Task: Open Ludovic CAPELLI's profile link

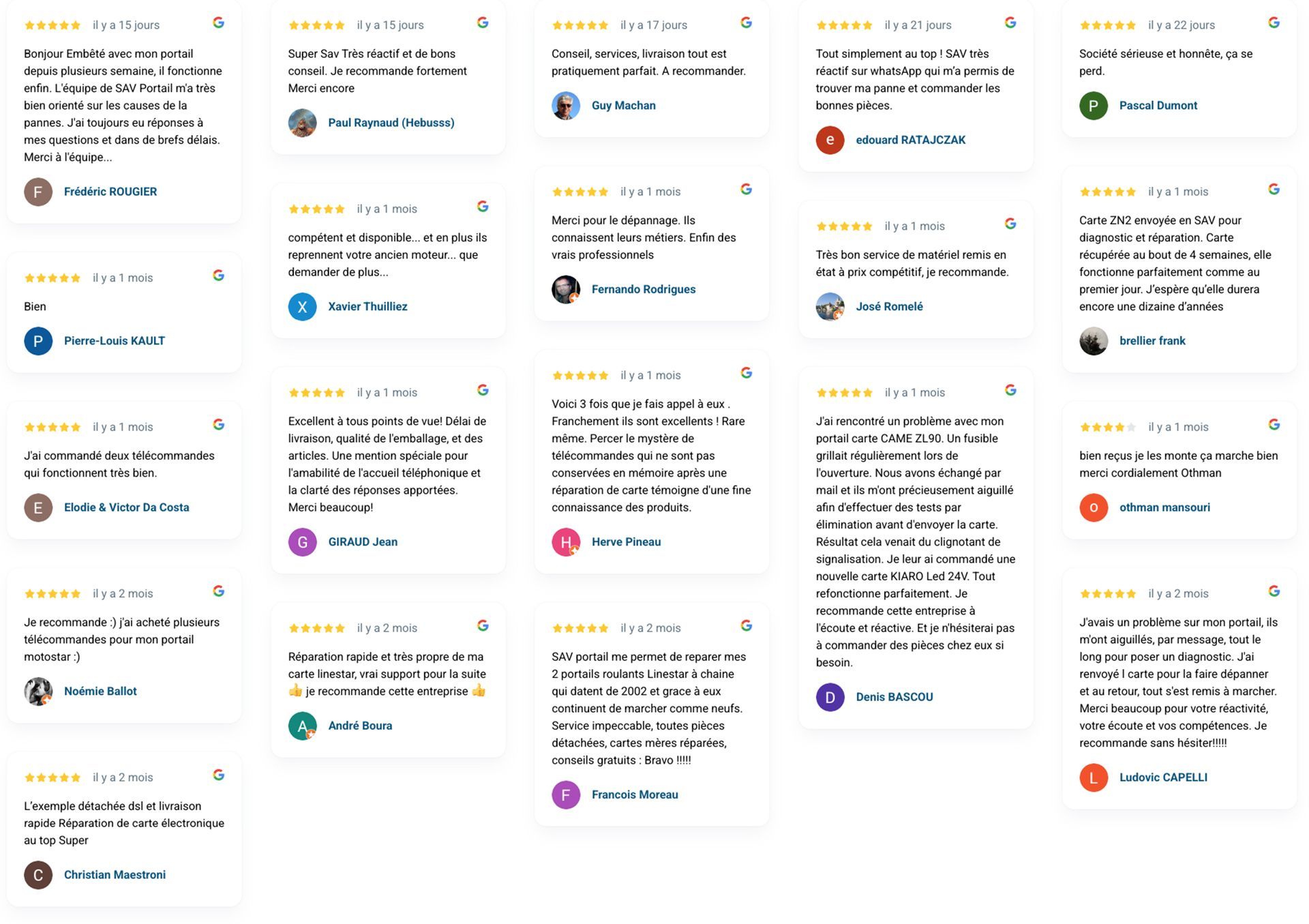Action: [1163, 777]
